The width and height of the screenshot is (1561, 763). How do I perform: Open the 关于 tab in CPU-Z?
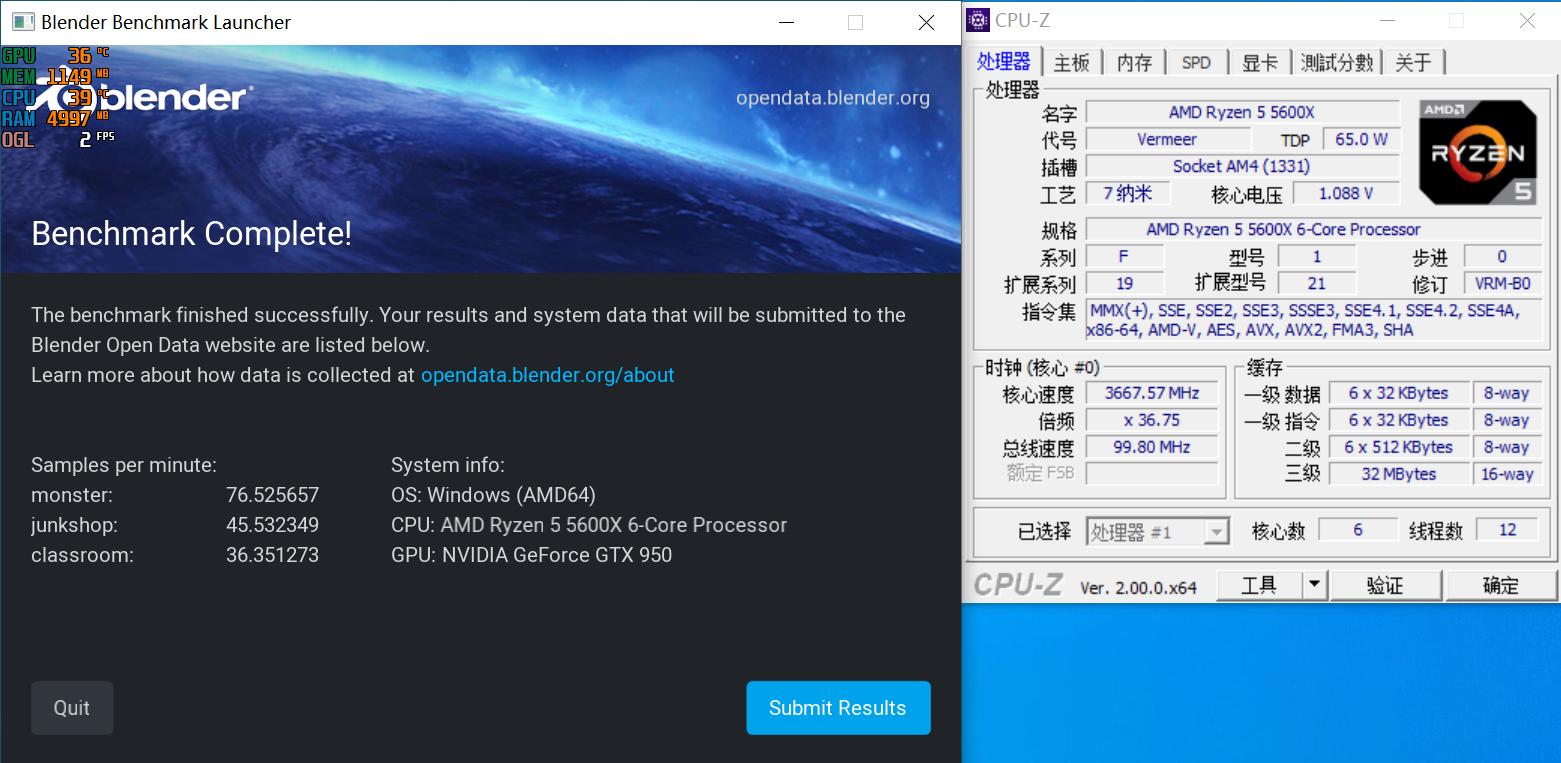click(x=1414, y=61)
